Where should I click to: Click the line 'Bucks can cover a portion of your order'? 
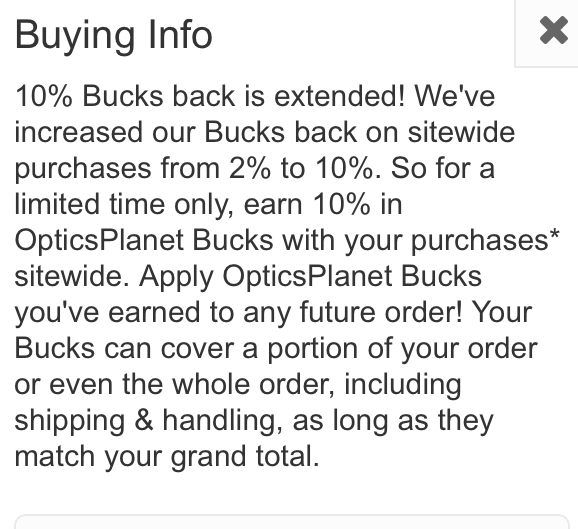[276, 349]
